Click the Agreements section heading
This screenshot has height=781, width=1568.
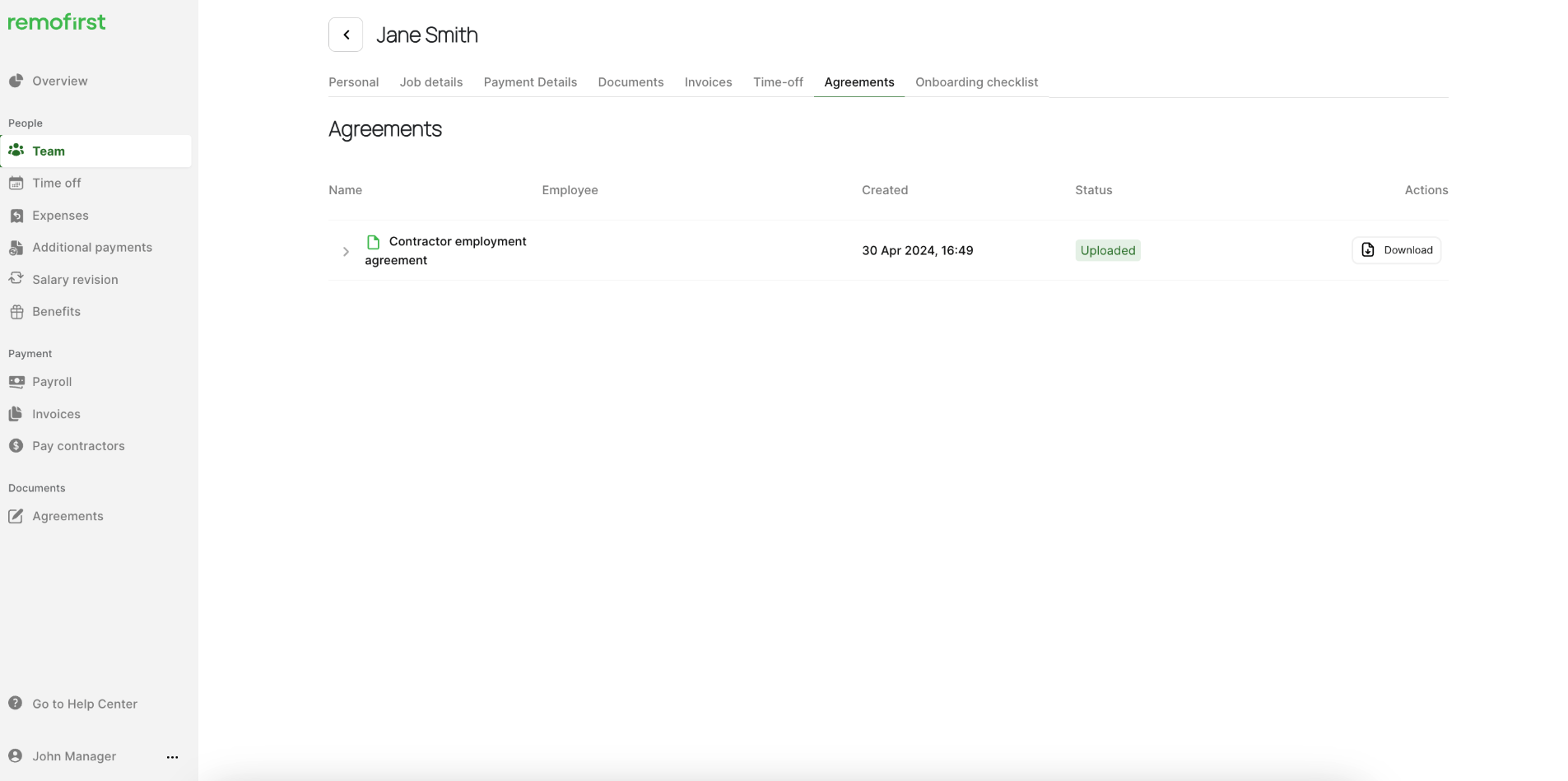pos(385,129)
